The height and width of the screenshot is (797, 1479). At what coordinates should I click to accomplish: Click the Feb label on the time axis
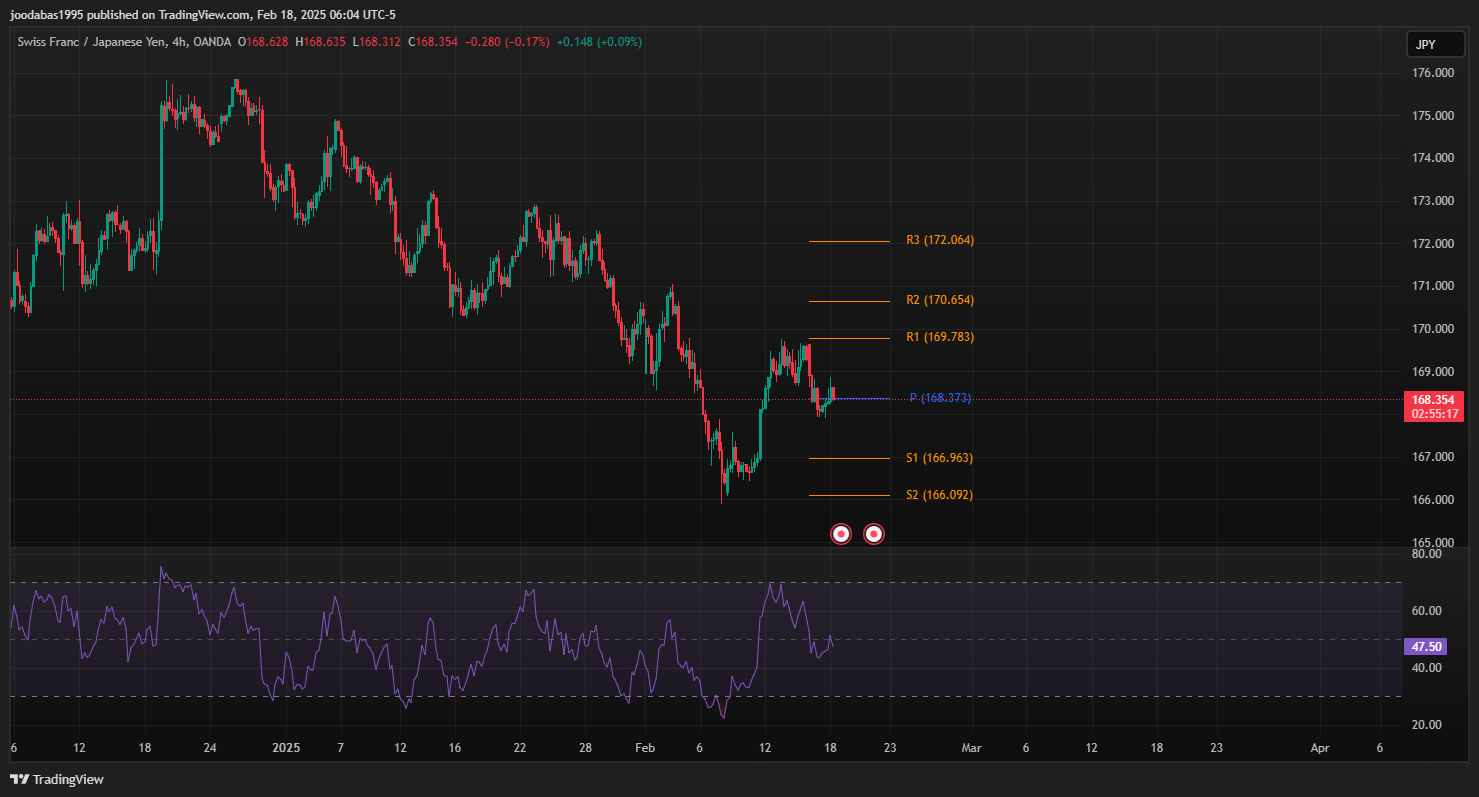pos(645,748)
